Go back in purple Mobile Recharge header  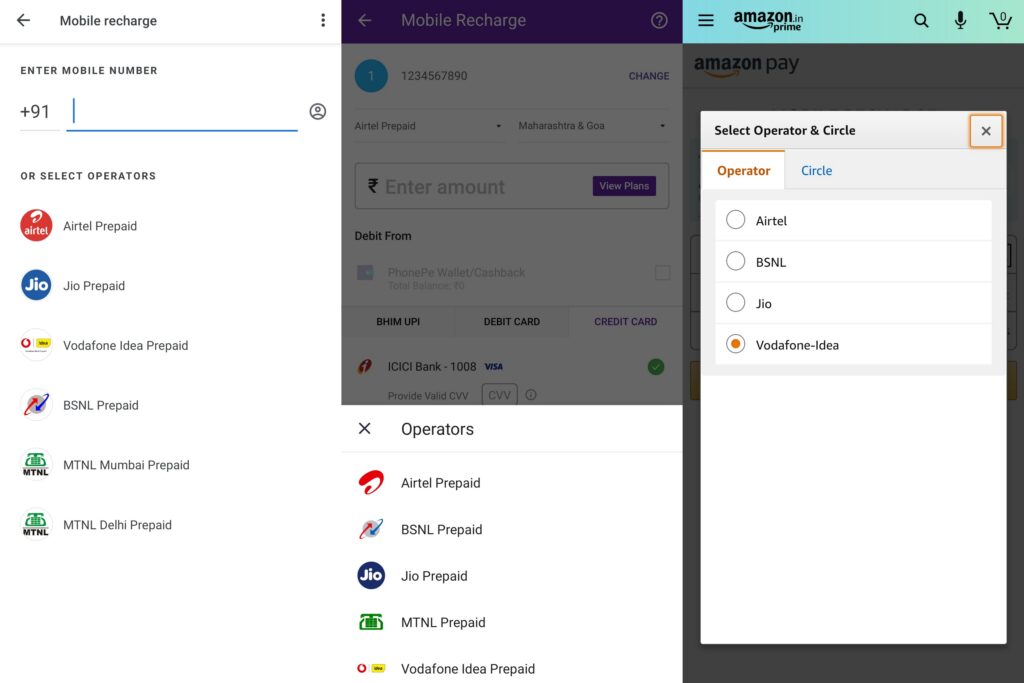(x=365, y=20)
